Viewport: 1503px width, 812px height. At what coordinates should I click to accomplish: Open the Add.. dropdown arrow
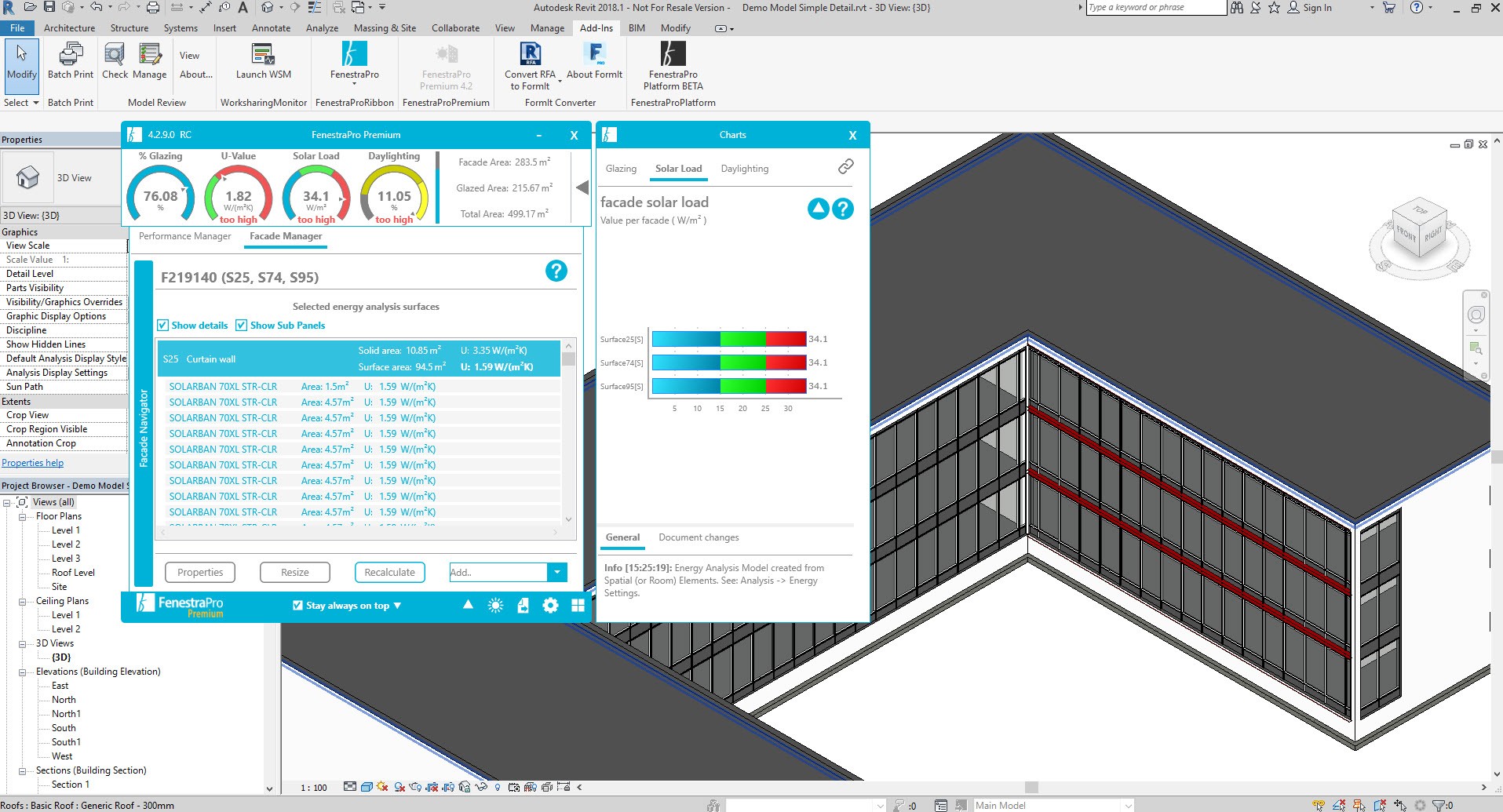[556, 573]
